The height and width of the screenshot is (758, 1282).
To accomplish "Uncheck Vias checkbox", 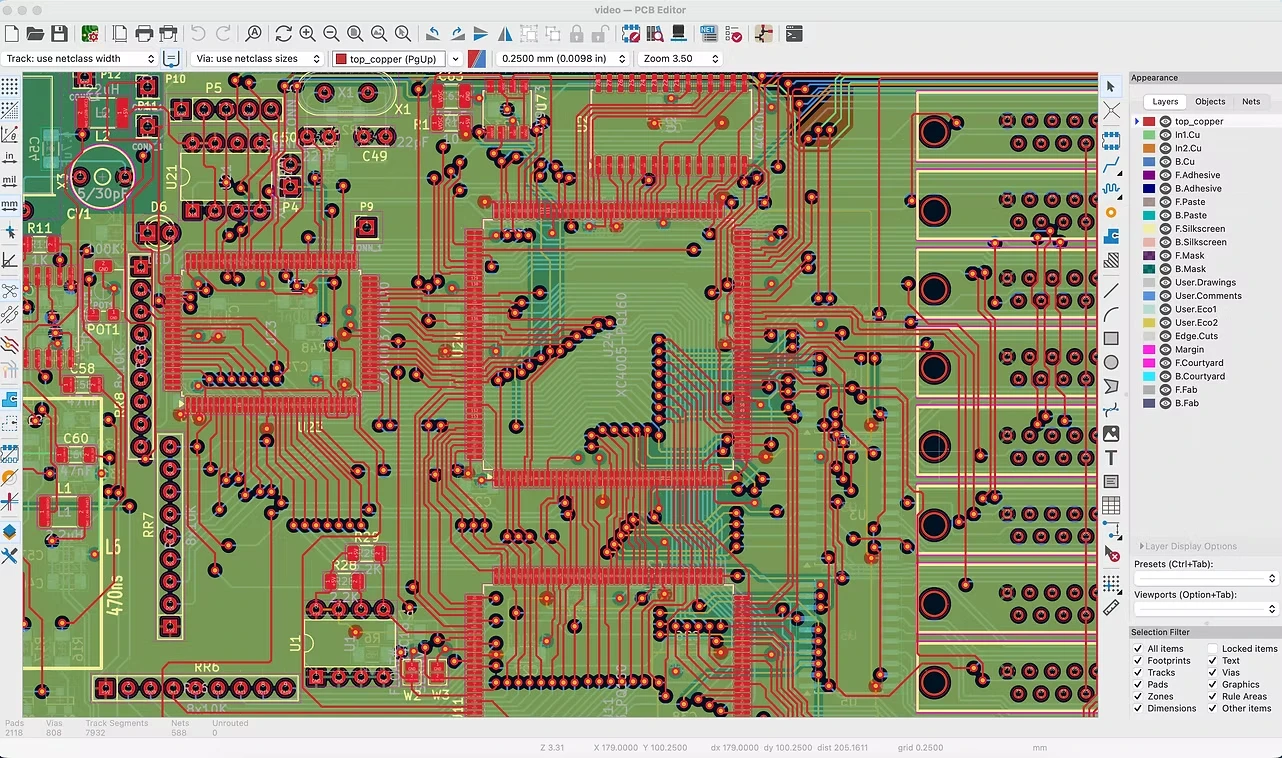I will [x=1212, y=673].
